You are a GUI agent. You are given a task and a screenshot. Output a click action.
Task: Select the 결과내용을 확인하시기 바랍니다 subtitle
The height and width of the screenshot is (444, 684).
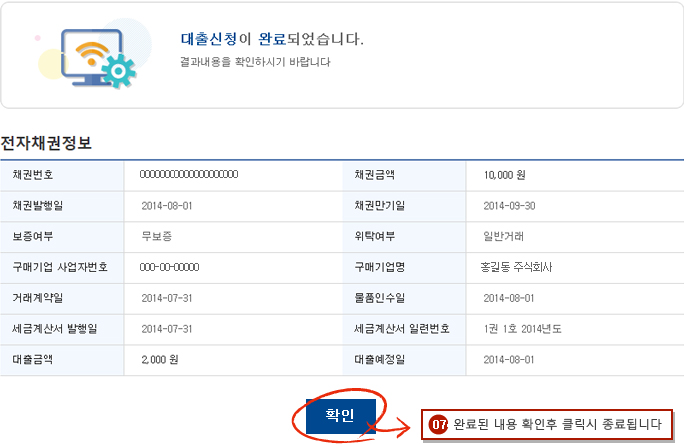[255, 62]
